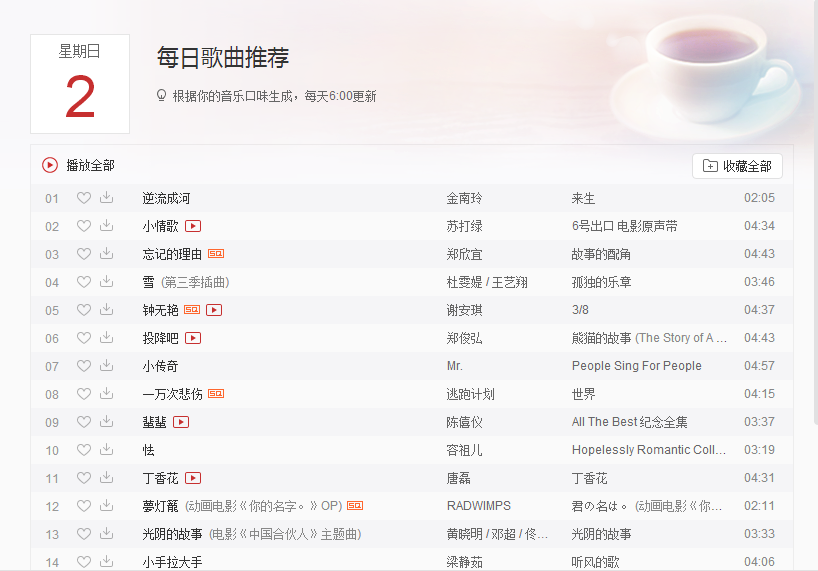Open artist 苏打绿 page
818x571 pixels.
(x=464, y=226)
